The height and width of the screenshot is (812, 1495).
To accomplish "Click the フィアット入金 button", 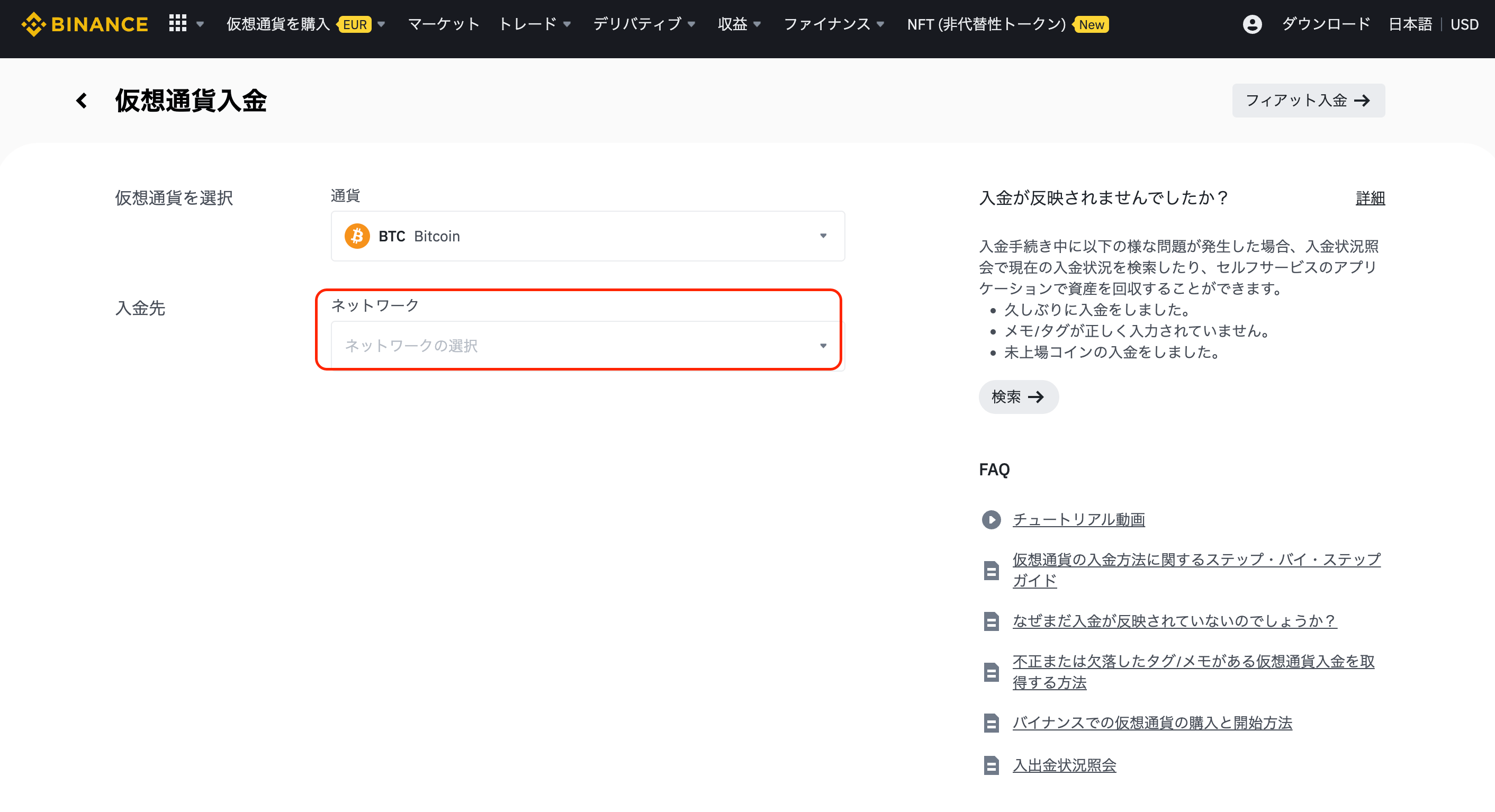I will click(x=1308, y=101).
